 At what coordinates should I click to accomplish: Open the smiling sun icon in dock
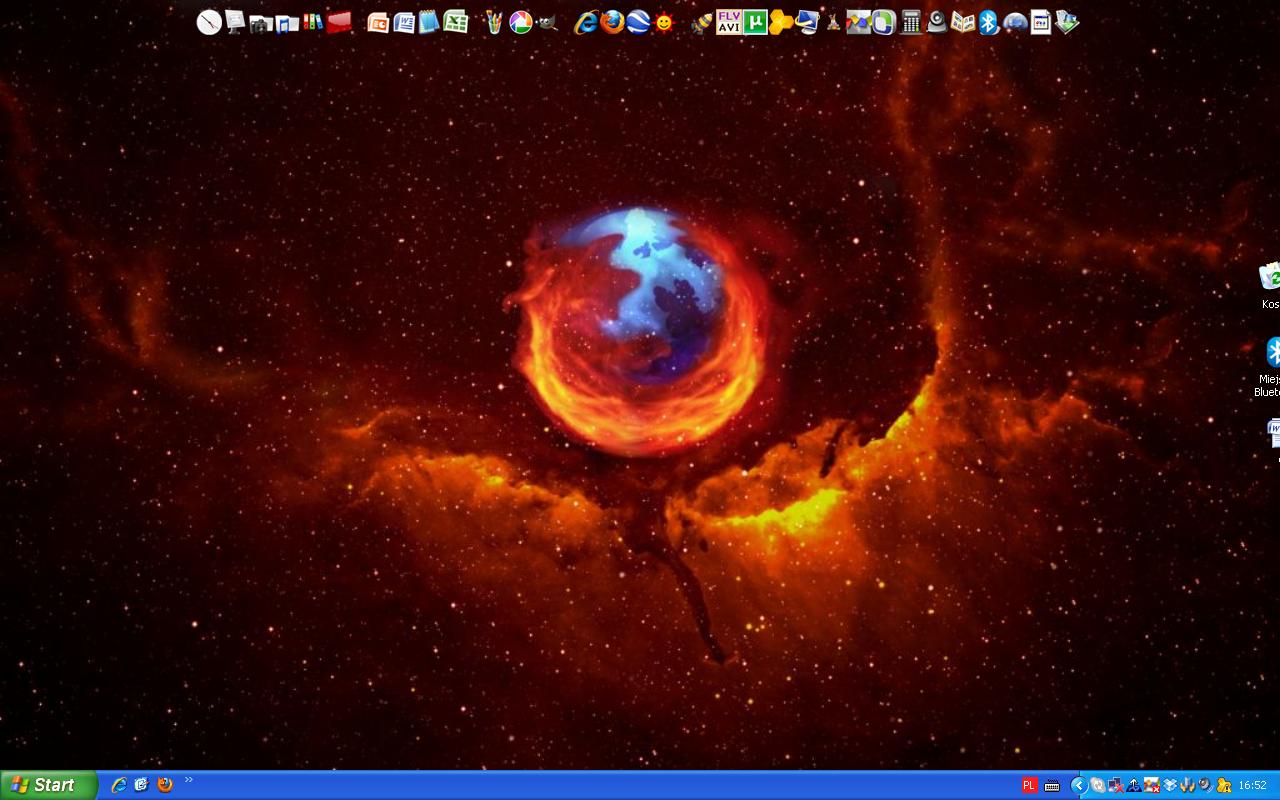(664, 23)
